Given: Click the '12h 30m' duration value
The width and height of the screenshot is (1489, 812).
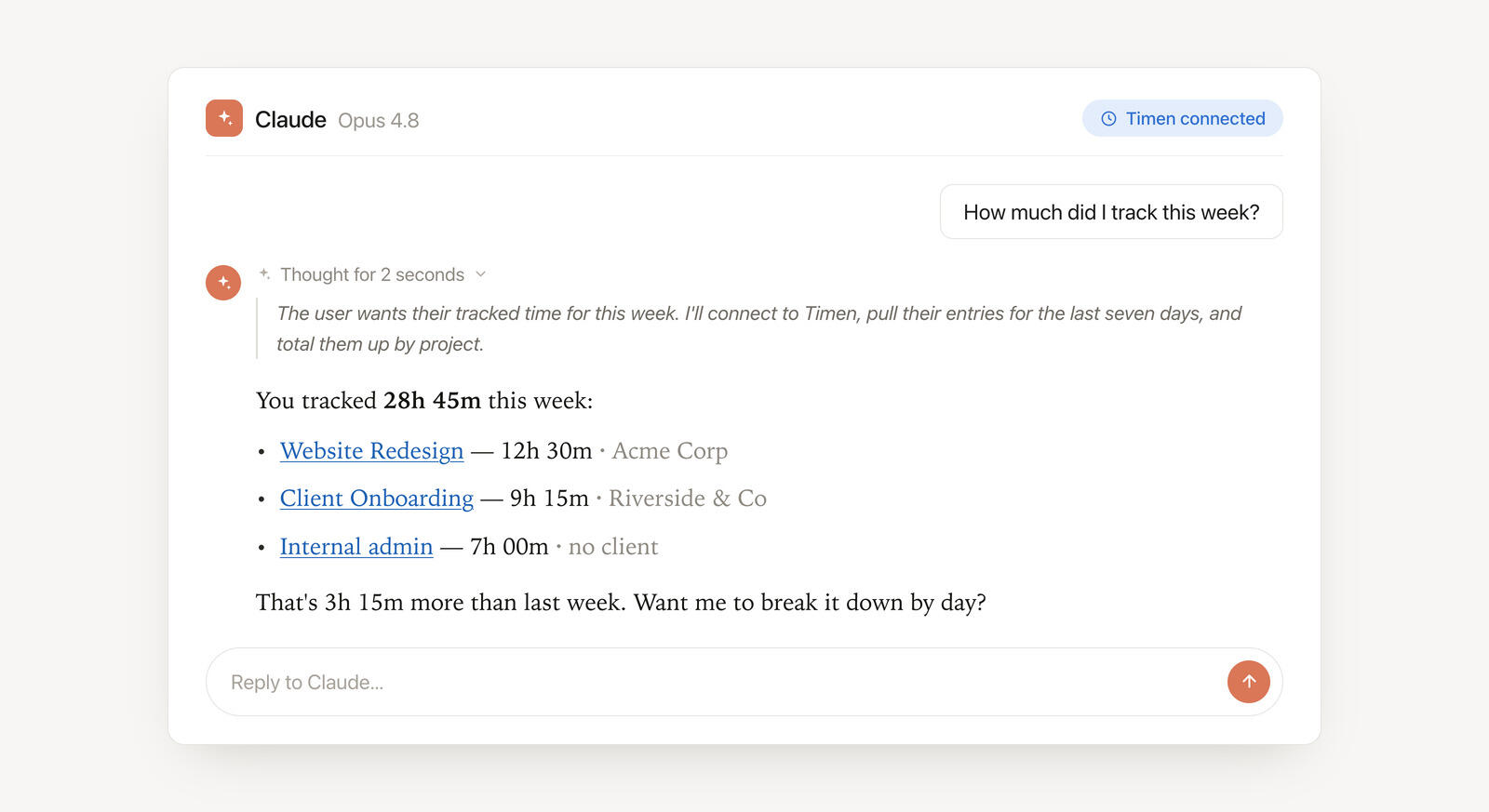Looking at the screenshot, I should click(x=546, y=451).
